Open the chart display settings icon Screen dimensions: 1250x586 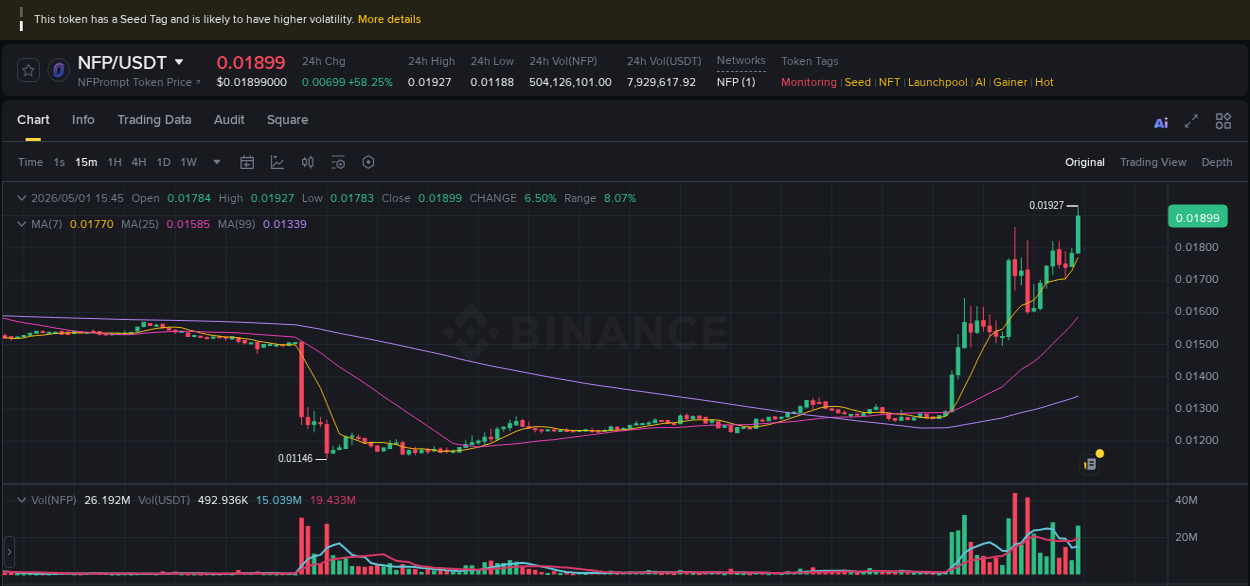coord(338,162)
